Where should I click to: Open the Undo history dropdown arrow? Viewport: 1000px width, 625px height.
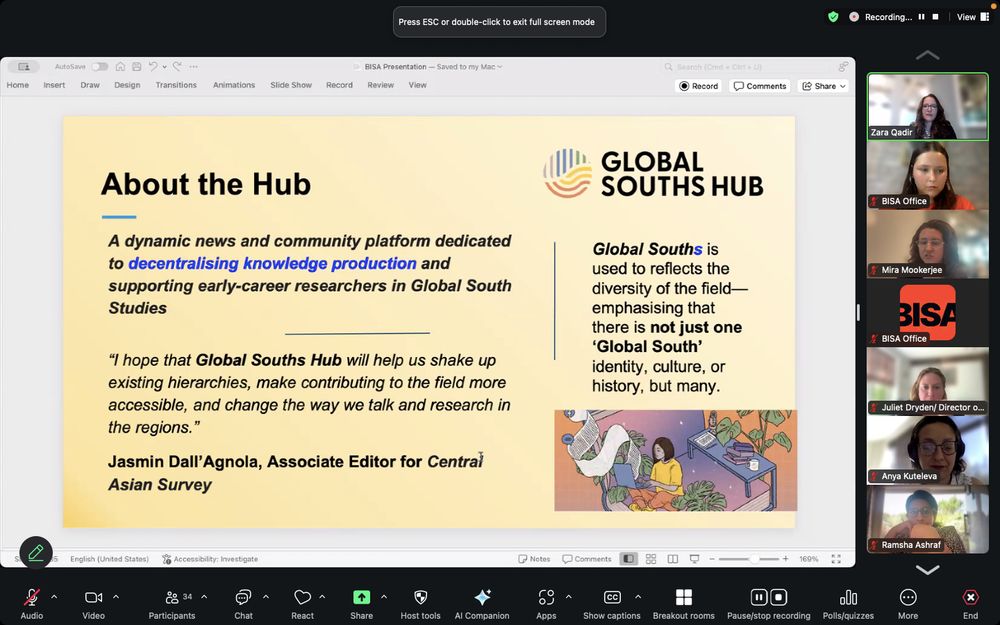(165, 66)
